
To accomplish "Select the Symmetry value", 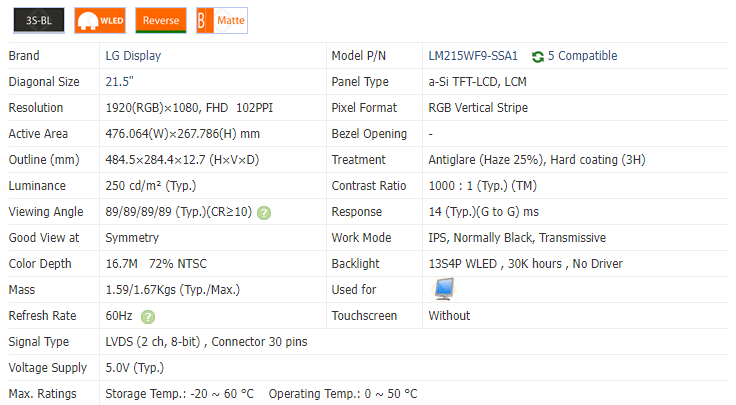I will point(132,238).
